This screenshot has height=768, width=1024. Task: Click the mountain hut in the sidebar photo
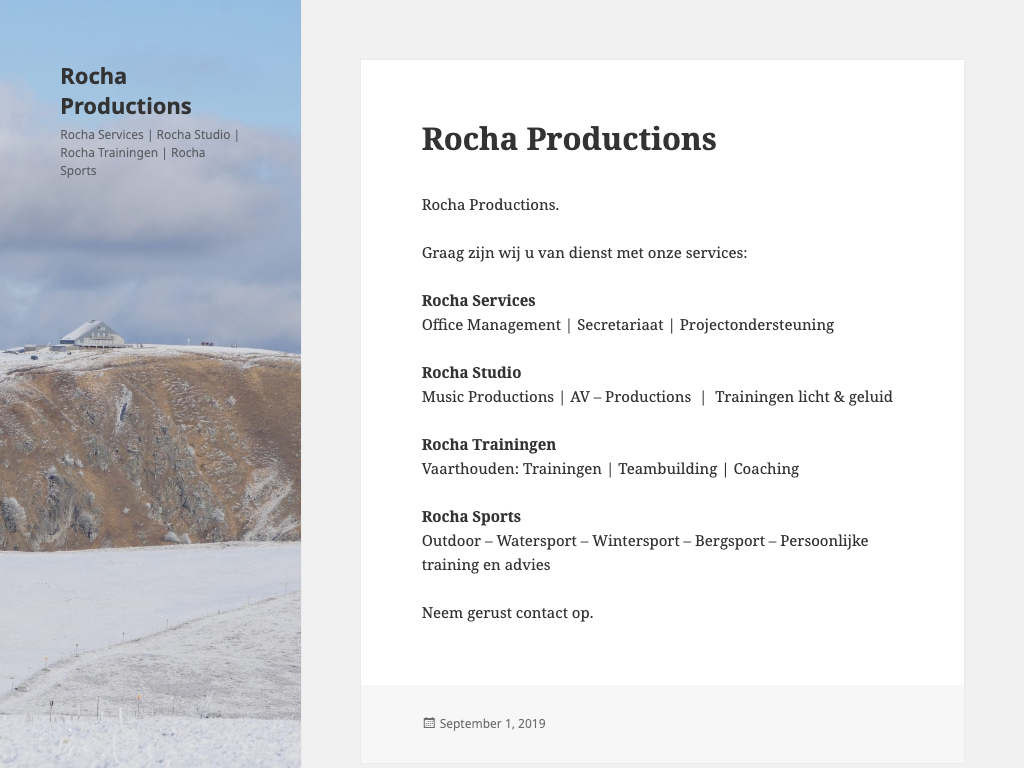(92, 333)
